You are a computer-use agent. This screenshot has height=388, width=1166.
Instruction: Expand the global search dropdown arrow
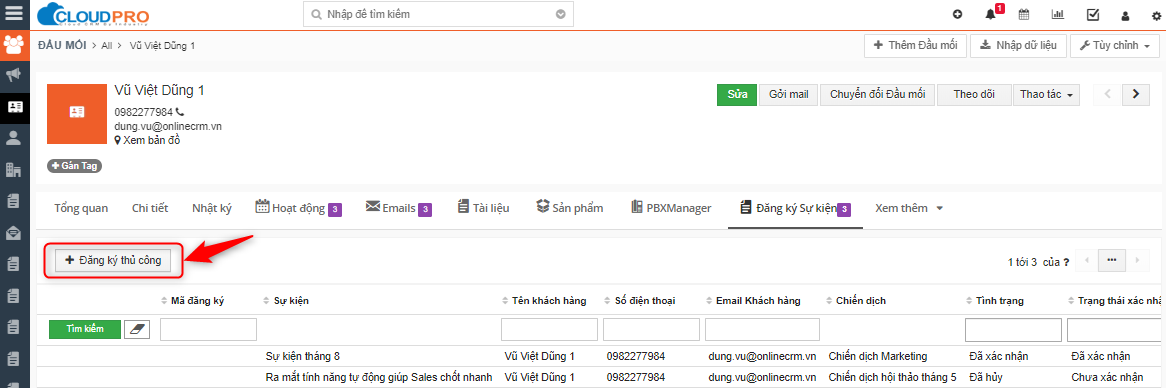coord(561,14)
